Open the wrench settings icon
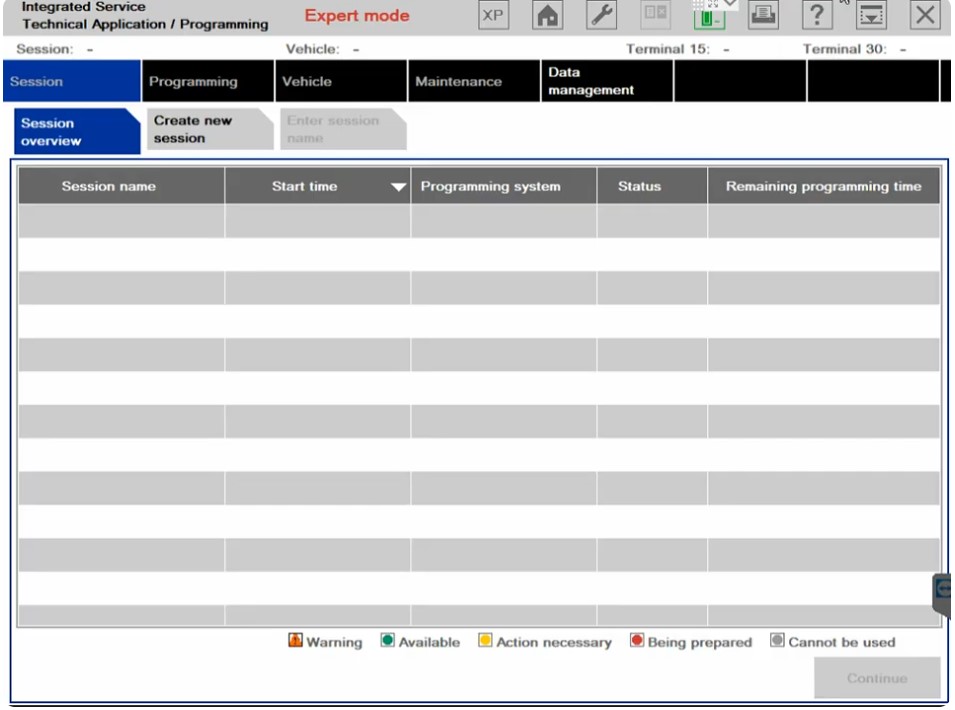955x710 pixels. coord(601,16)
